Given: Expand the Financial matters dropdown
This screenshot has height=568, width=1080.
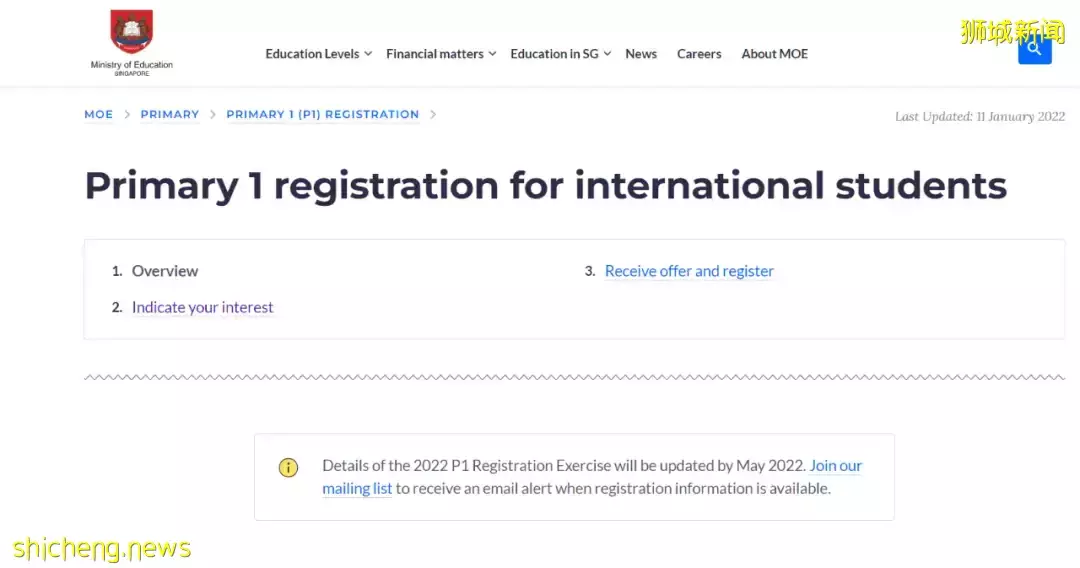Looking at the screenshot, I should [x=440, y=54].
